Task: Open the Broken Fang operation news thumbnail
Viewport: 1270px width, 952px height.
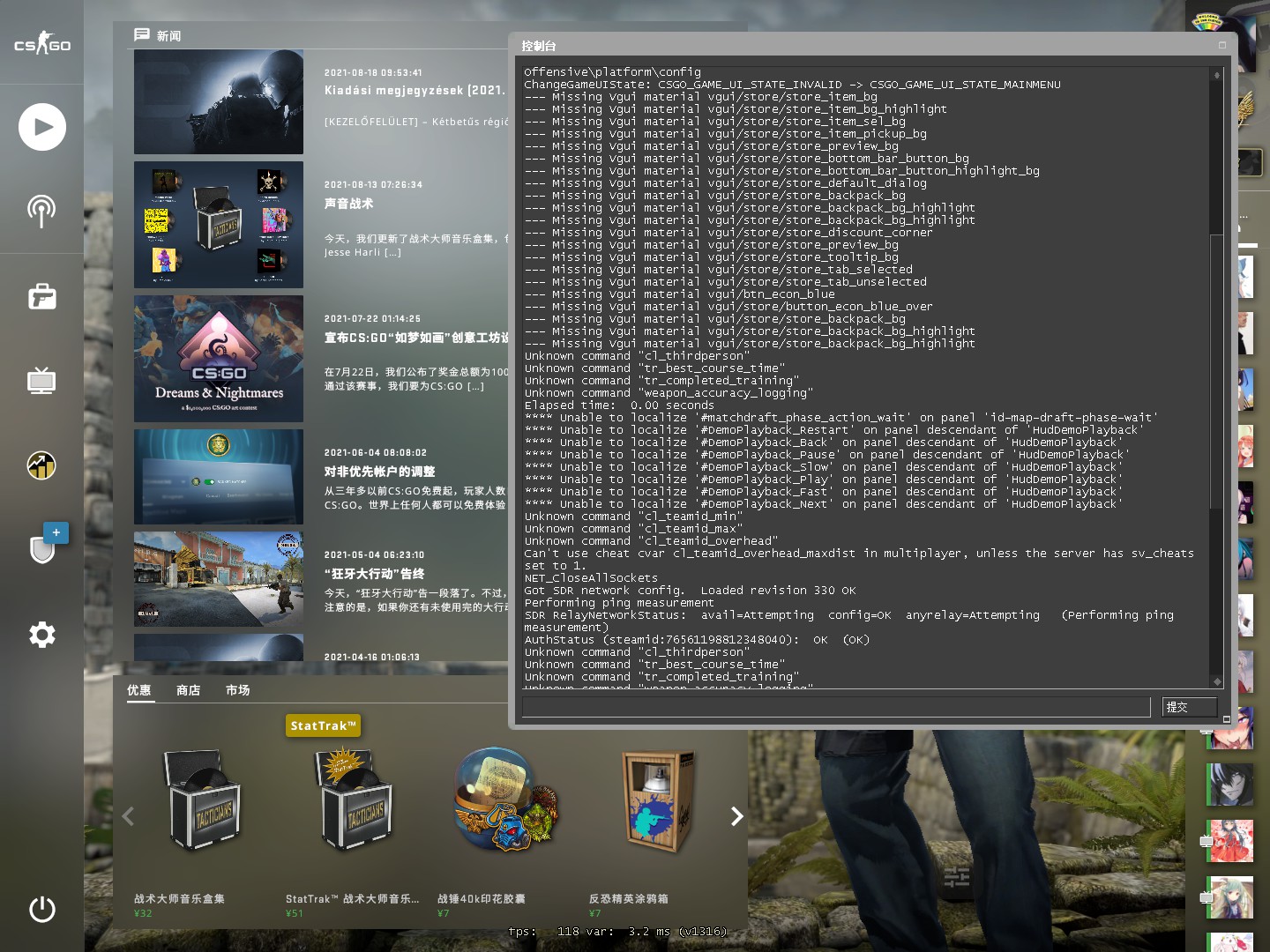Action: [x=219, y=579]
